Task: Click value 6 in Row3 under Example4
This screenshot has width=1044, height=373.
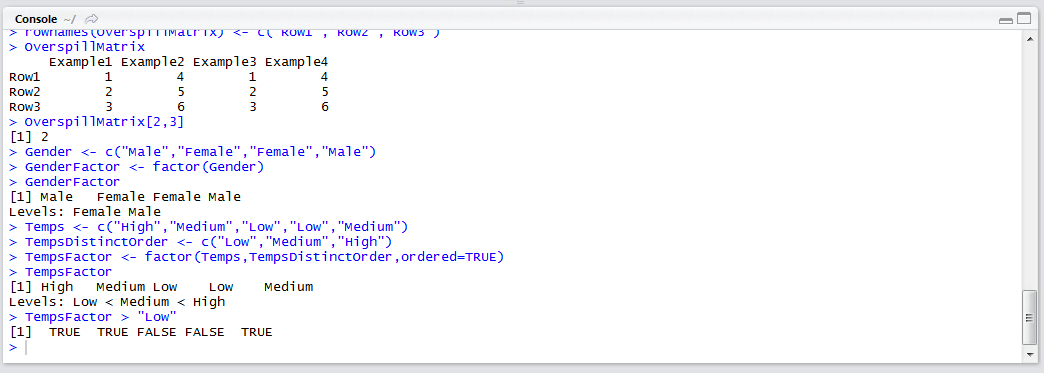Action: (x=324, y=107)
